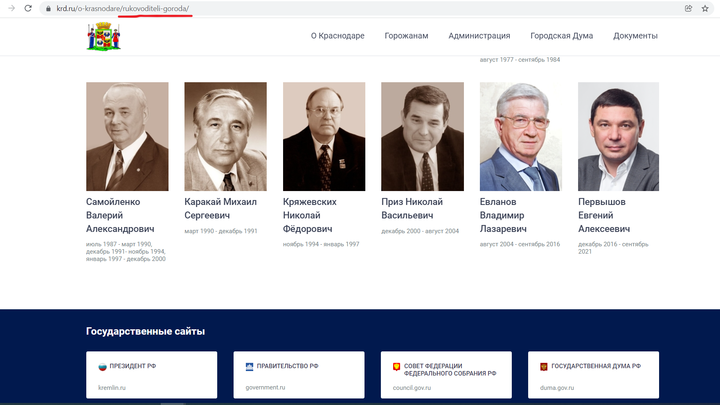720x405 pixels.
Task: Click the portrait of Приз Николай Васильевич
Action: [x=422, y=136]
